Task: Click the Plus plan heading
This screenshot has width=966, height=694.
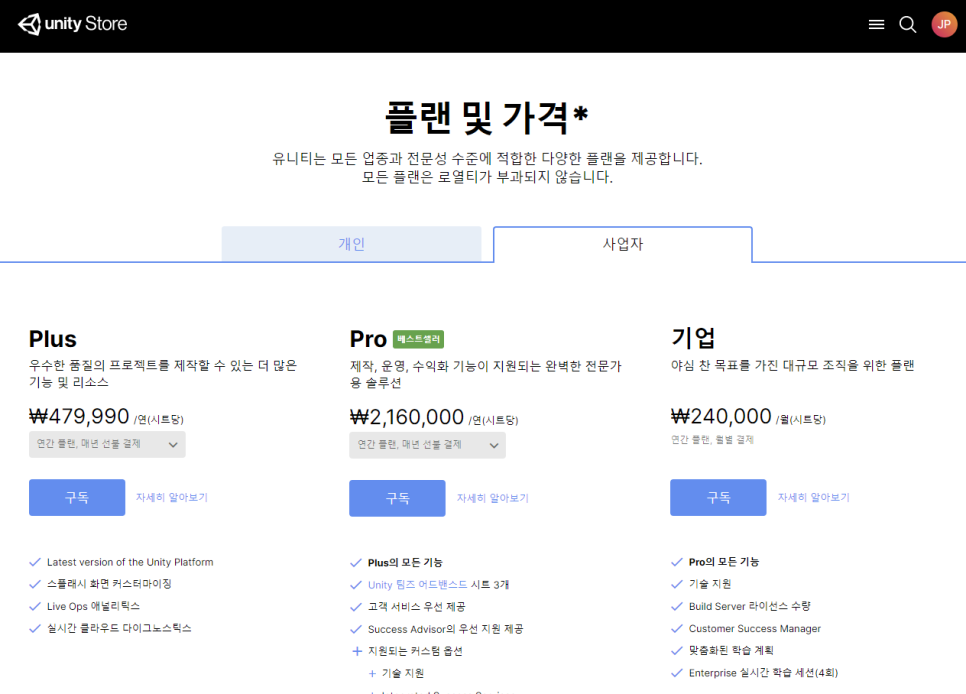Action: [53, 339]
